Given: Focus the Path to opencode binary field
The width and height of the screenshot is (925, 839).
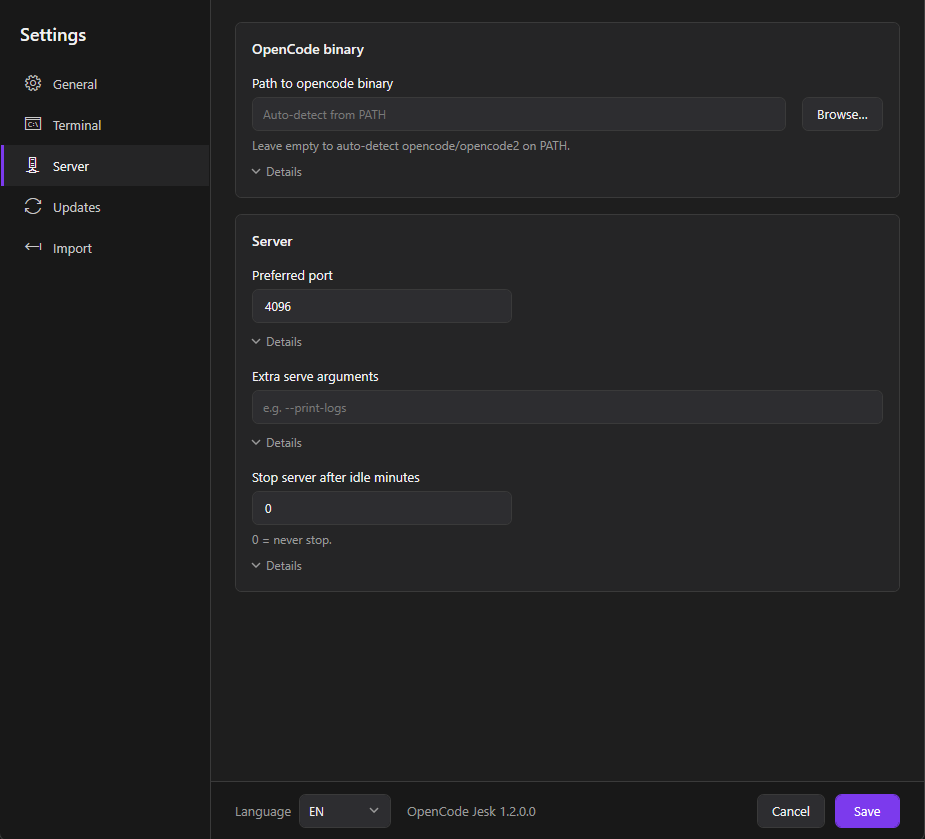Looking at the screenshot, I should pyautogui.click(x=519, y=114).
